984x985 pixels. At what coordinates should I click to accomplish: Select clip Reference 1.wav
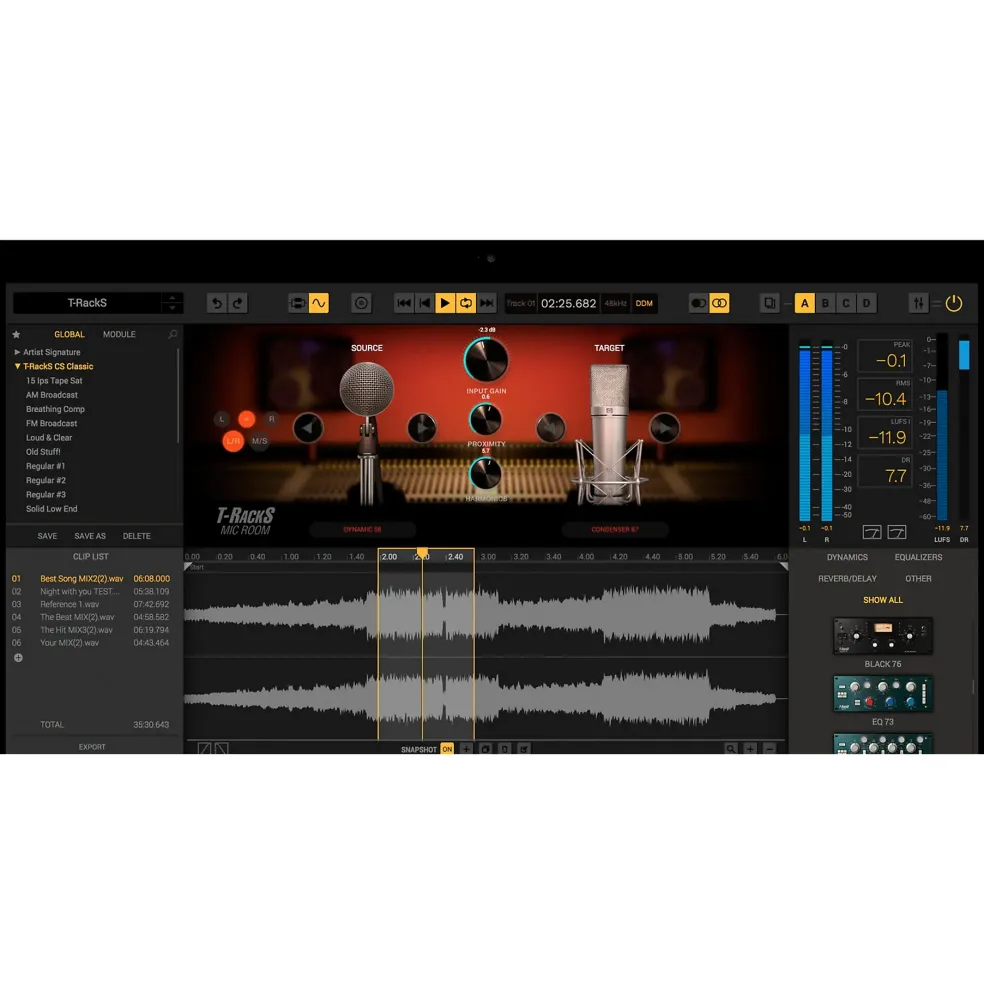(90, 604)
